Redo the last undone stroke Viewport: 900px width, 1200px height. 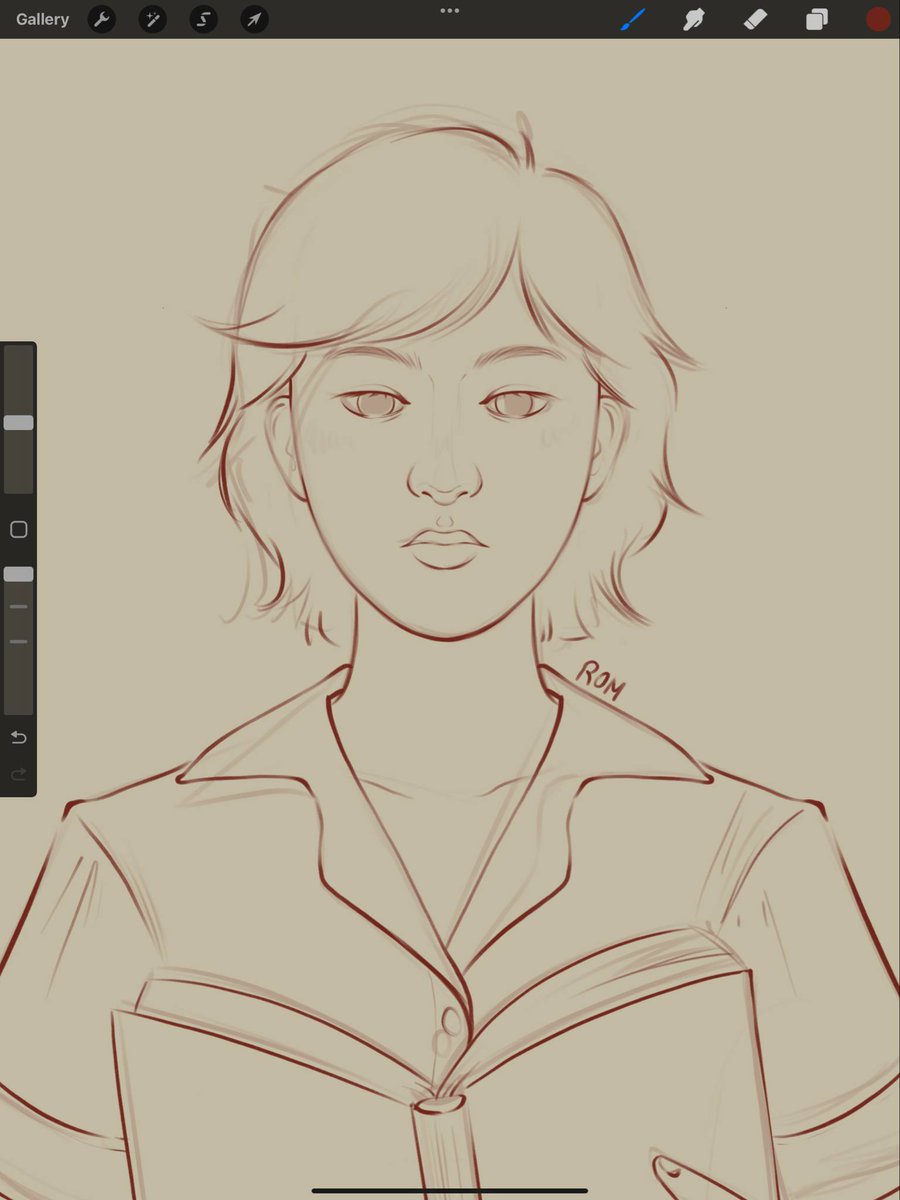click(x=18, y=774)
